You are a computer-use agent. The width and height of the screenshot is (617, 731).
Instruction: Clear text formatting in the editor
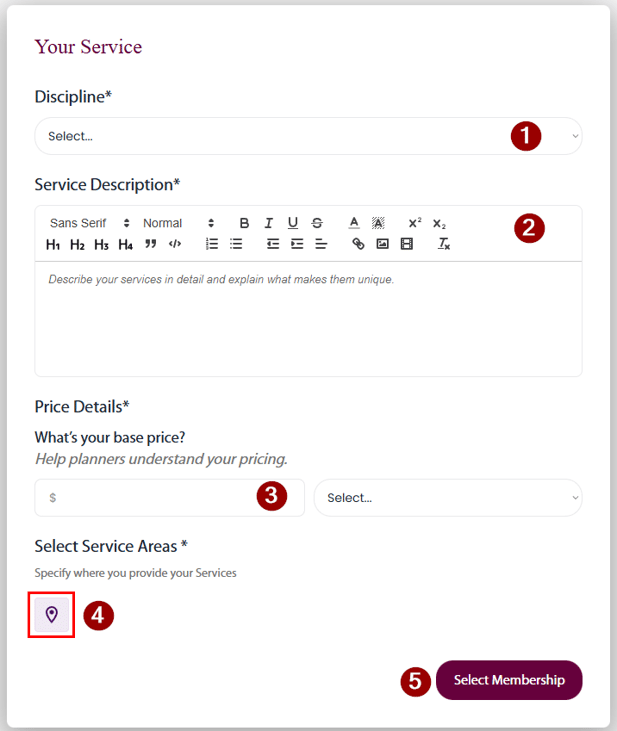click(x=444, y=244)
